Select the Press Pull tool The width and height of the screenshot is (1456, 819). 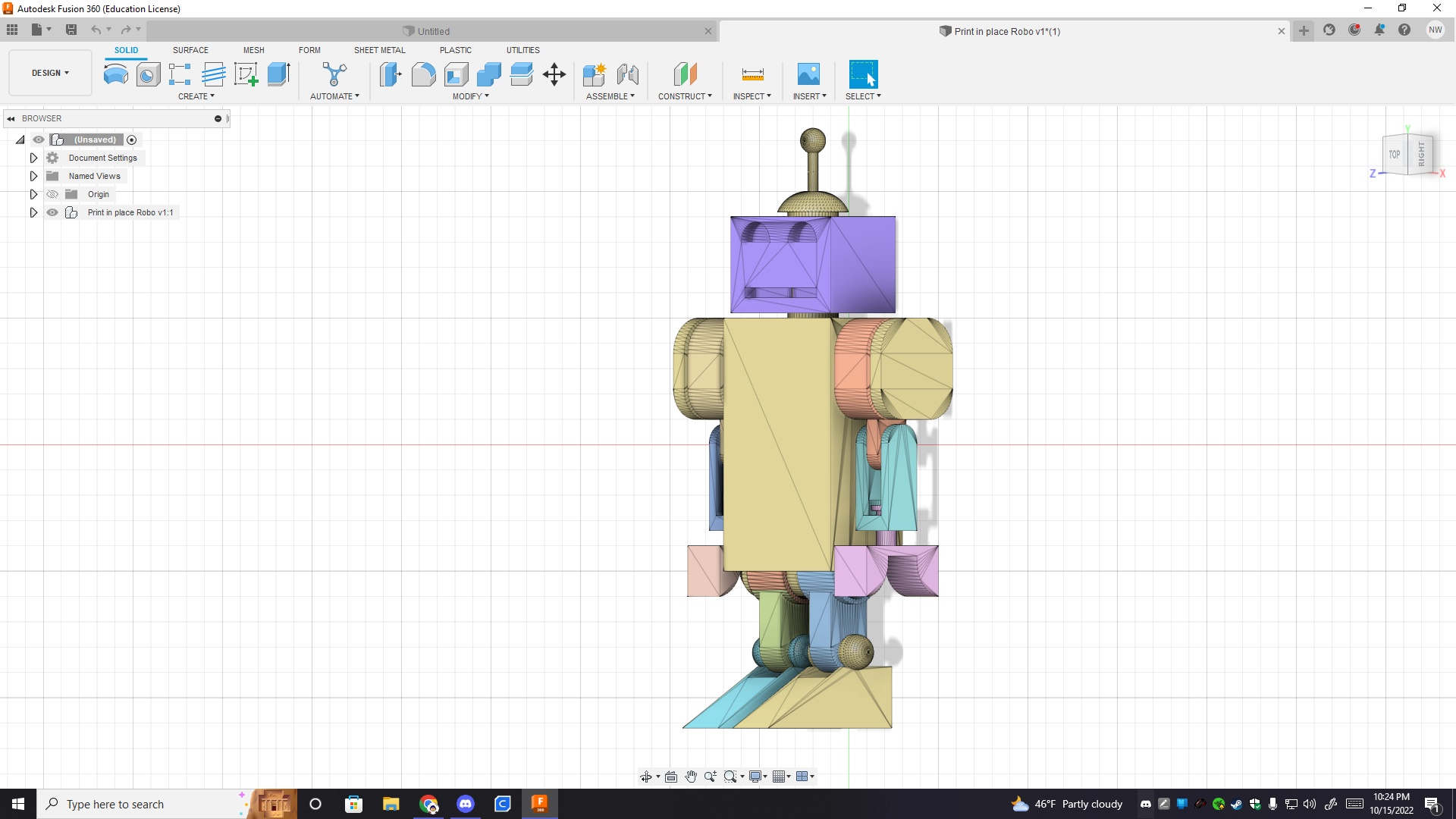click(391, 74)
